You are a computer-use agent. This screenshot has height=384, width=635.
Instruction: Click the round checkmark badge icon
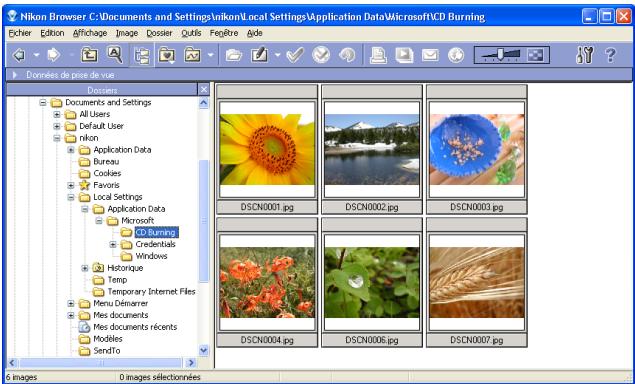(x=321, y=55)
